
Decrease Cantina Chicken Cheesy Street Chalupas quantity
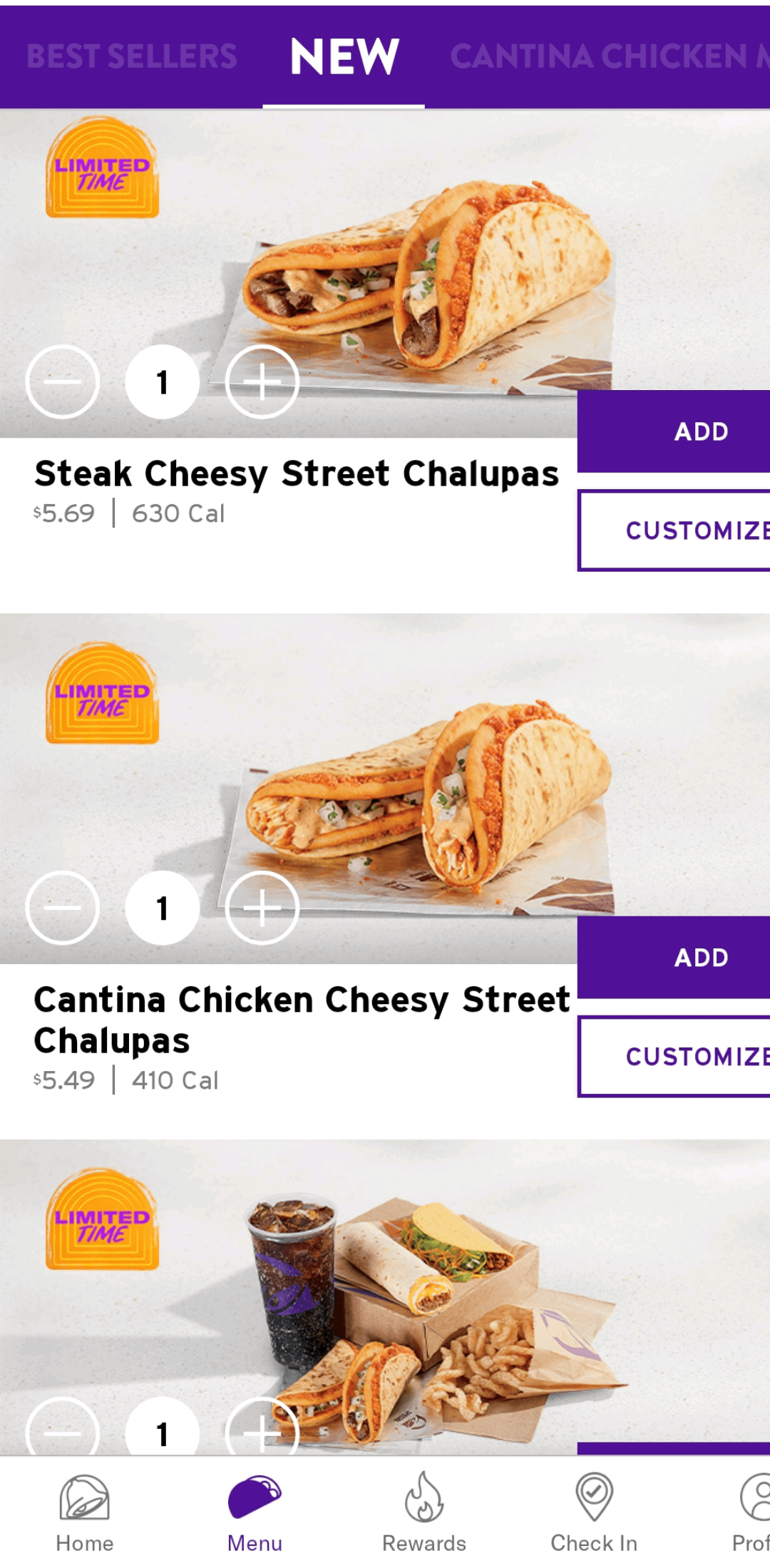click(63, 908)
